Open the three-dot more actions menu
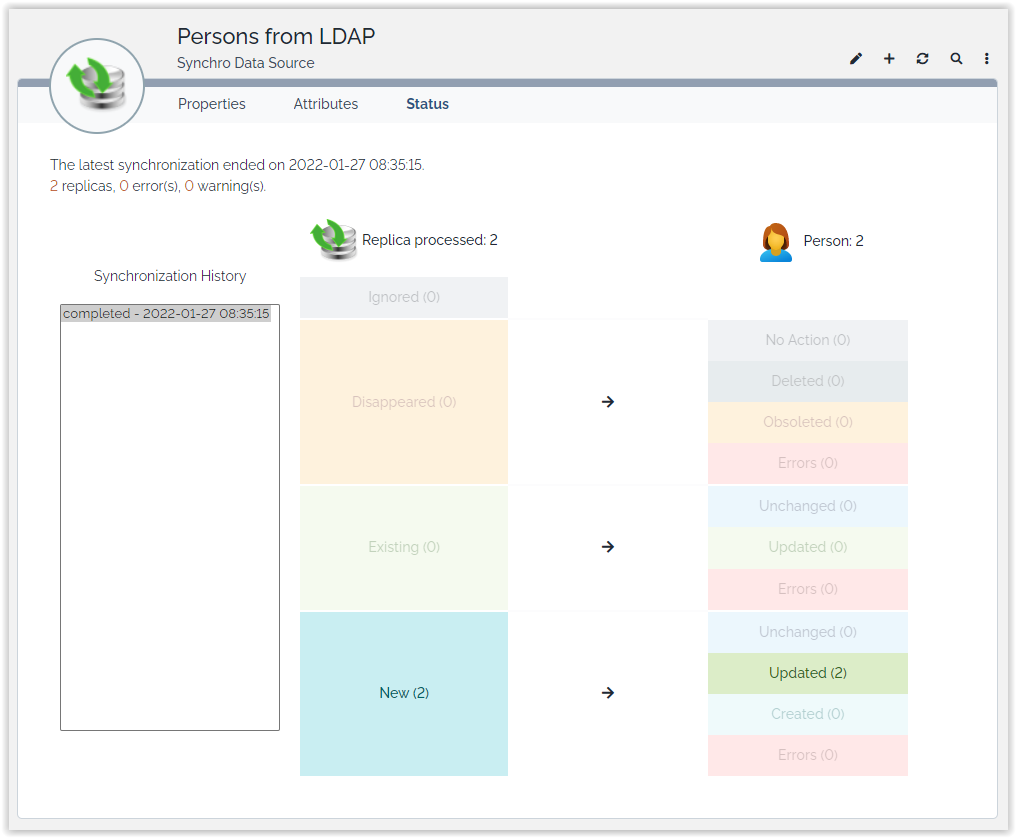Image resolution: width=1016 pixels, height=838 pixels. (x=987, y=59)
